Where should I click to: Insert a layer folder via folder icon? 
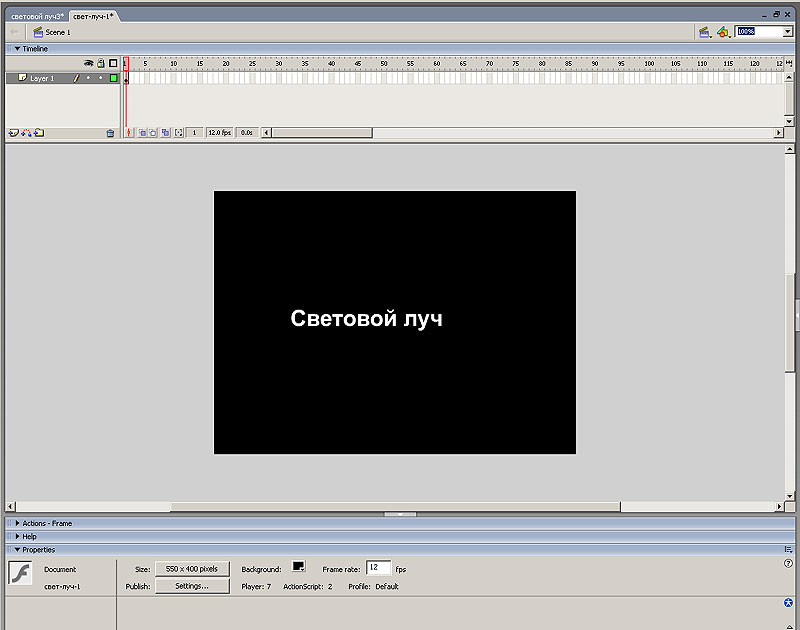coord(39,132)
